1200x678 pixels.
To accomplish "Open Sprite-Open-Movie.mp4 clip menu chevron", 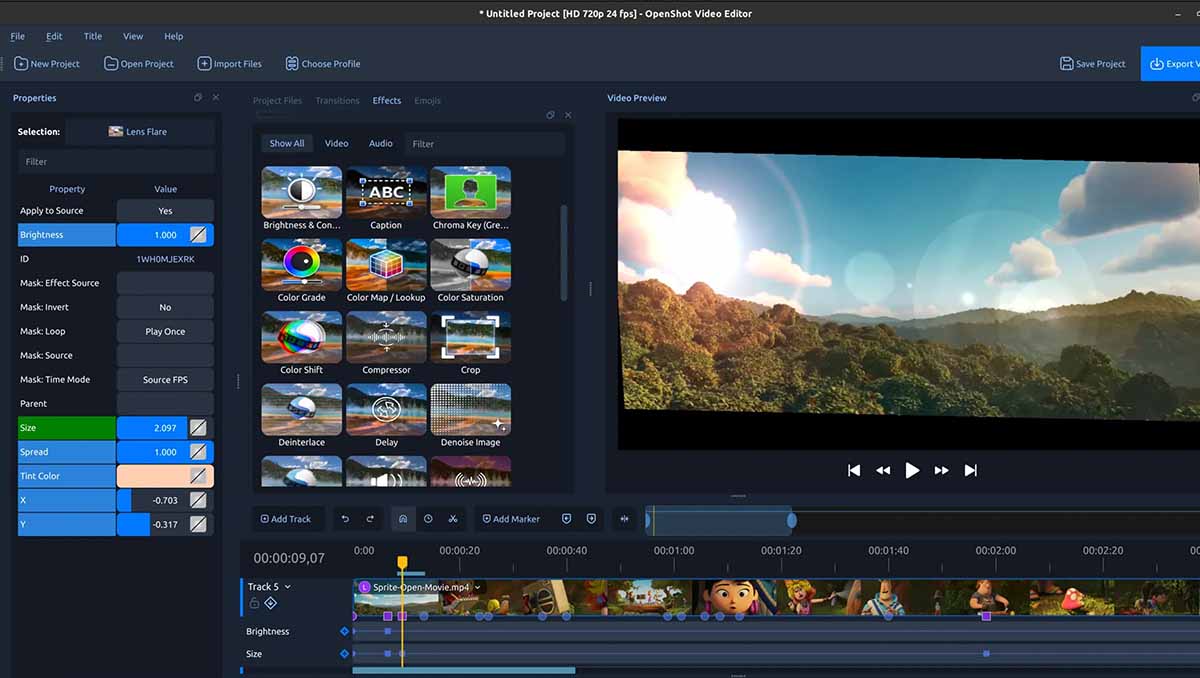I will (478, 587).
